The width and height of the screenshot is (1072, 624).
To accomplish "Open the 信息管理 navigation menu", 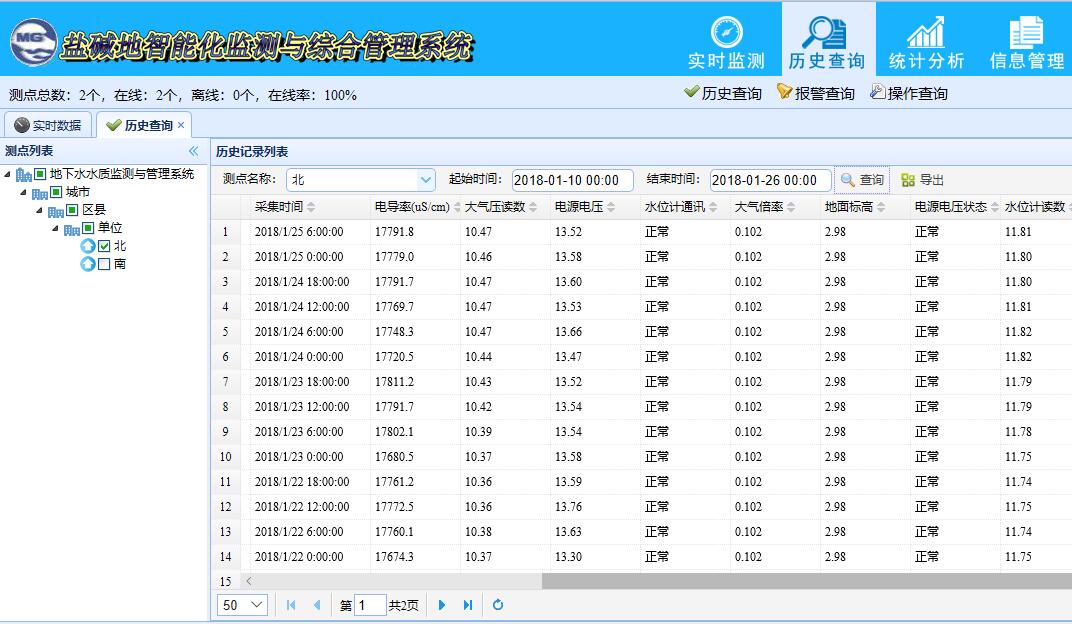I will point(1026,40).
